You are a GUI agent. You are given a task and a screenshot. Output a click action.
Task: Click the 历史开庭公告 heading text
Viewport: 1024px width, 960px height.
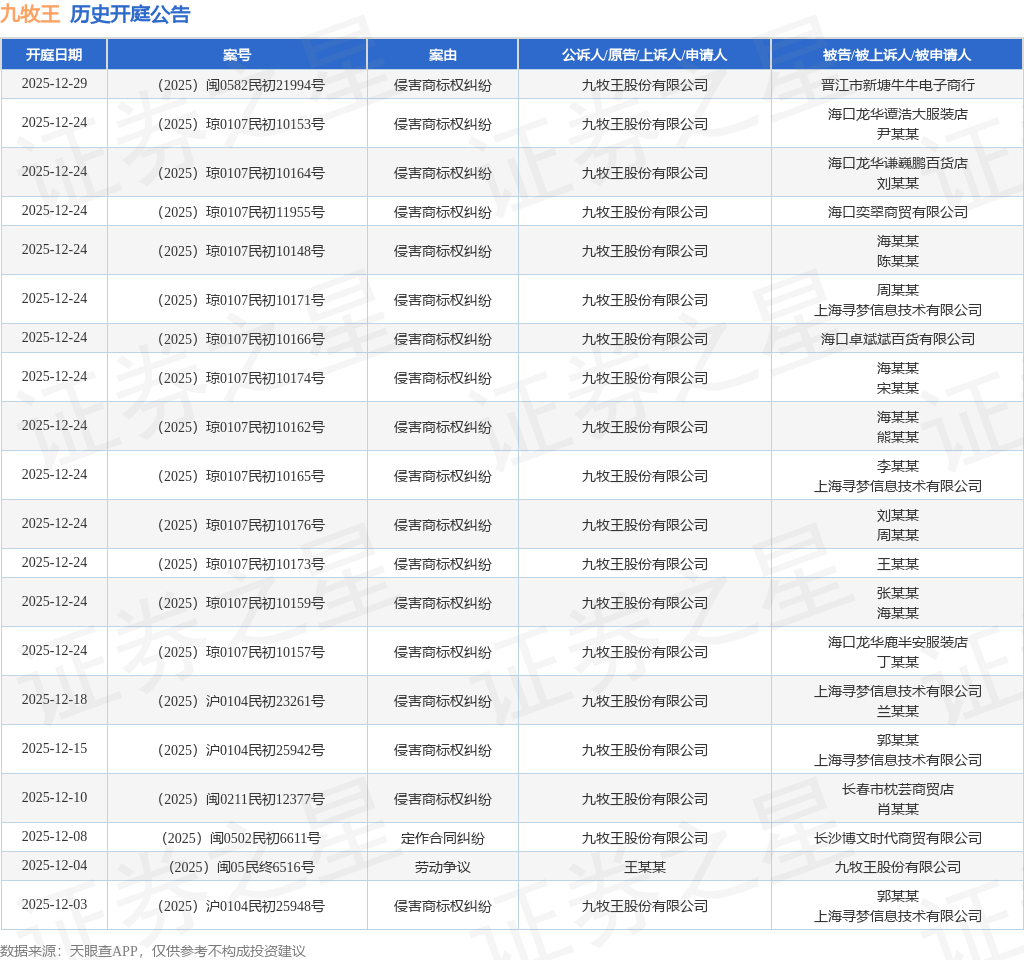pos(130,14)
